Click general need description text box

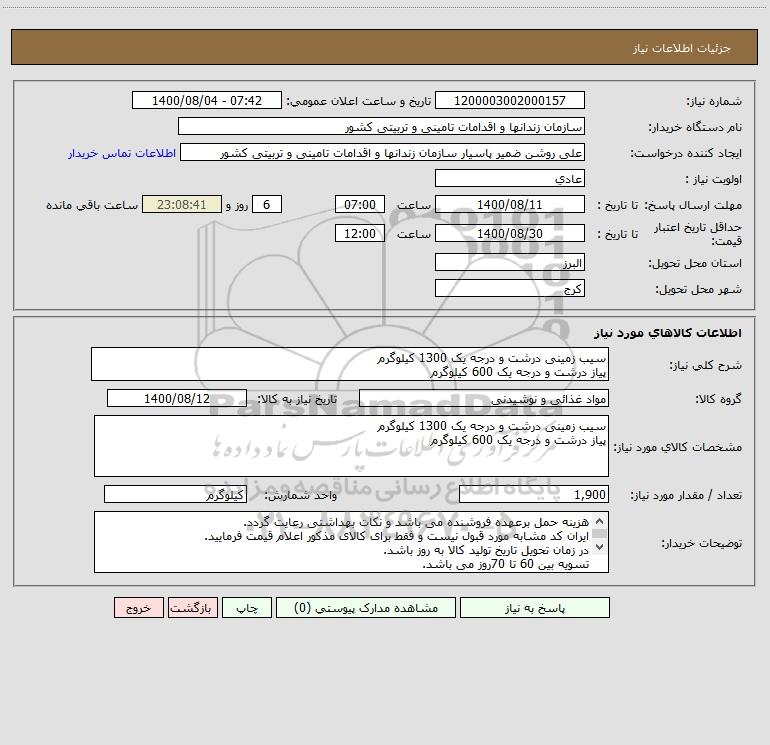[x=350, y=364]
